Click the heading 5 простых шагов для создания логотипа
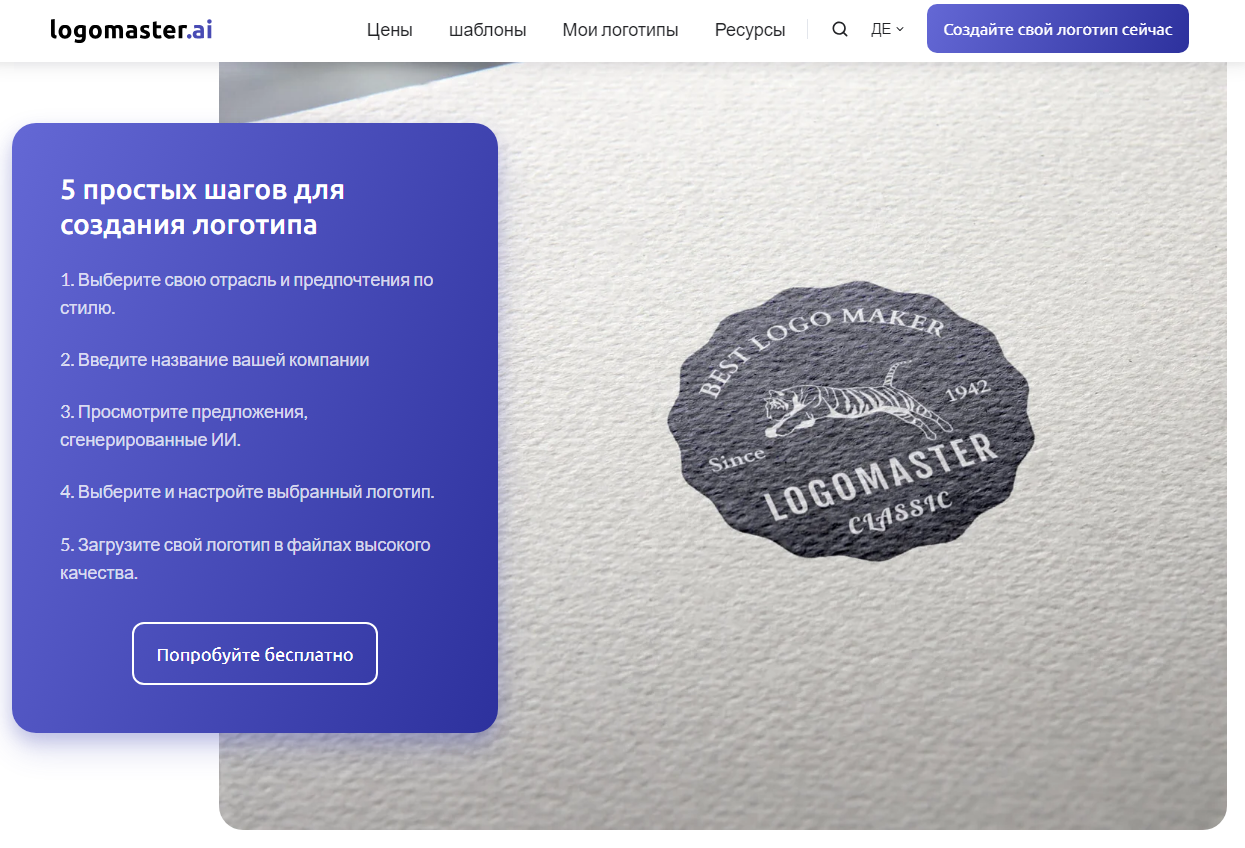Viewport: 1245px width, 848px height. click(x=202, y=207)
